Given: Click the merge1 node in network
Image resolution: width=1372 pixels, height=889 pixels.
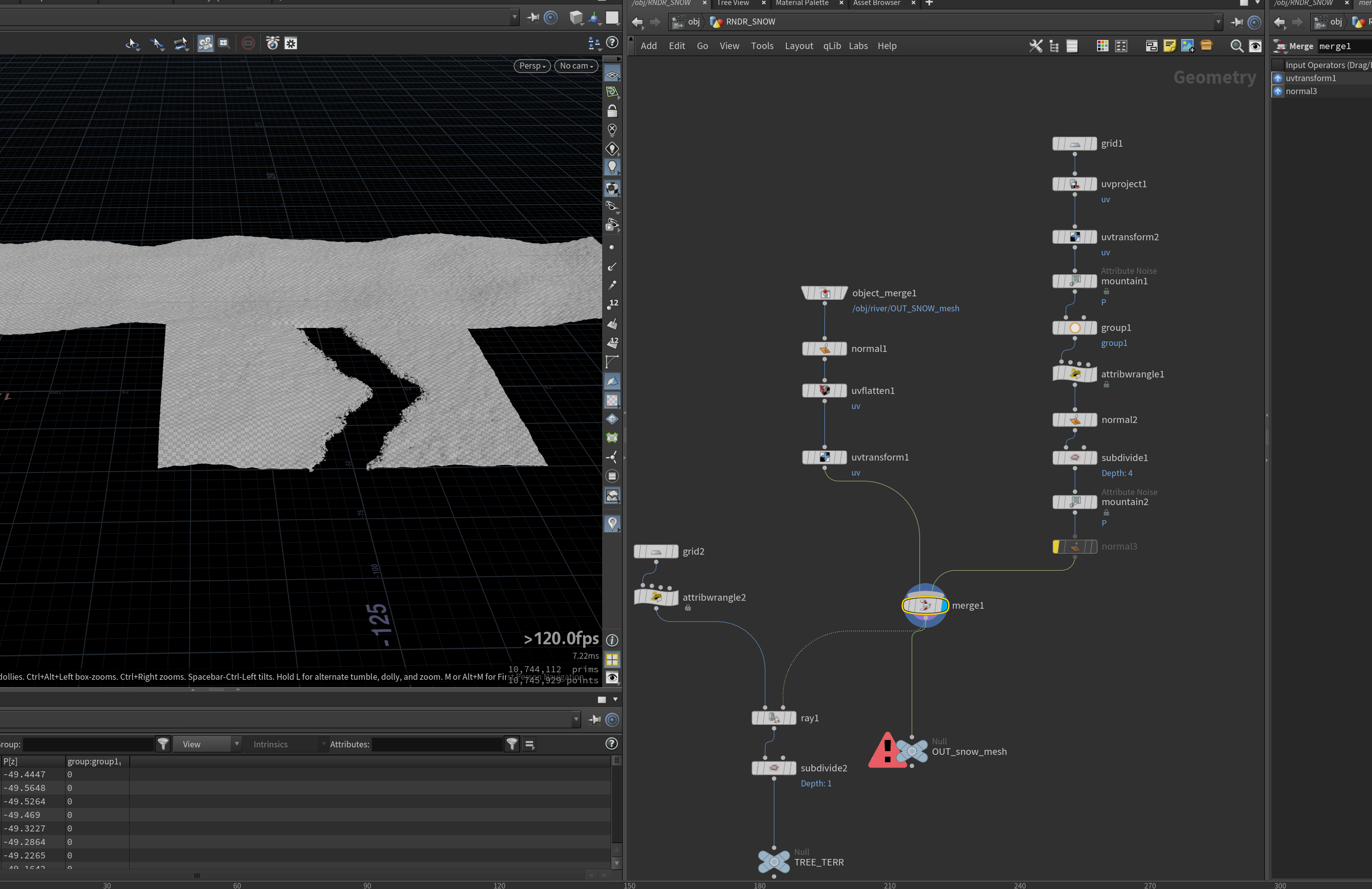Looking at the screenshot, I should click(x=925, y=605).
